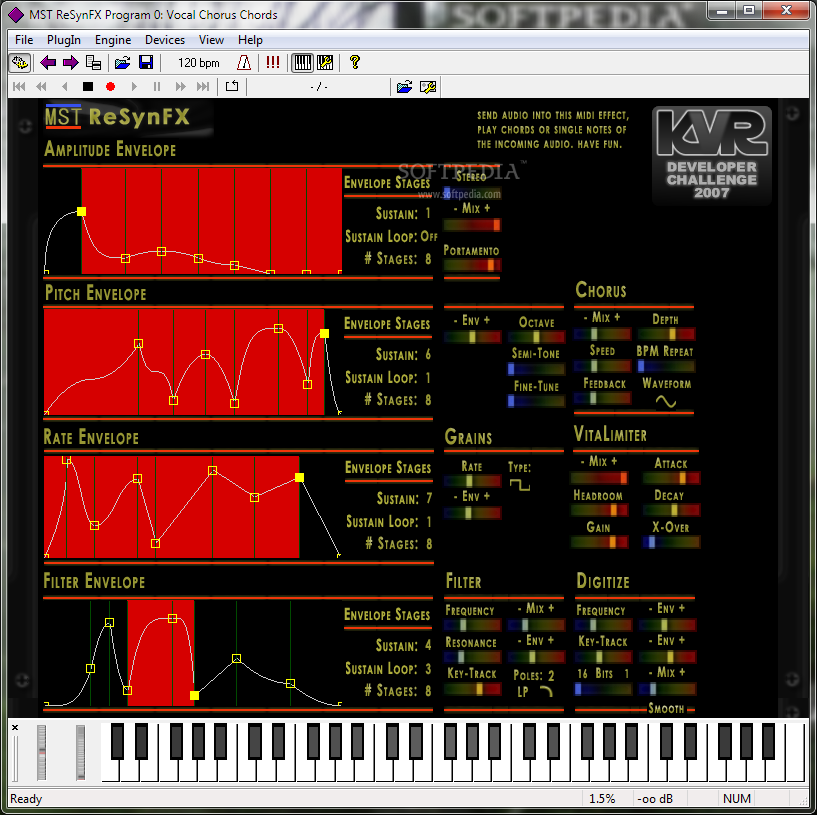The height and width of the screenshot is (815, 817).
Task: Open the Help menu
Action: 250,40
